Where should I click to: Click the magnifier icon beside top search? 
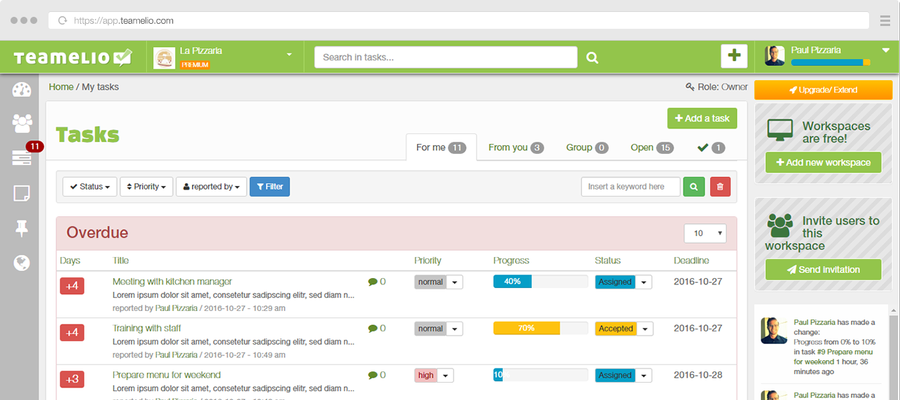tap(592, 57)
